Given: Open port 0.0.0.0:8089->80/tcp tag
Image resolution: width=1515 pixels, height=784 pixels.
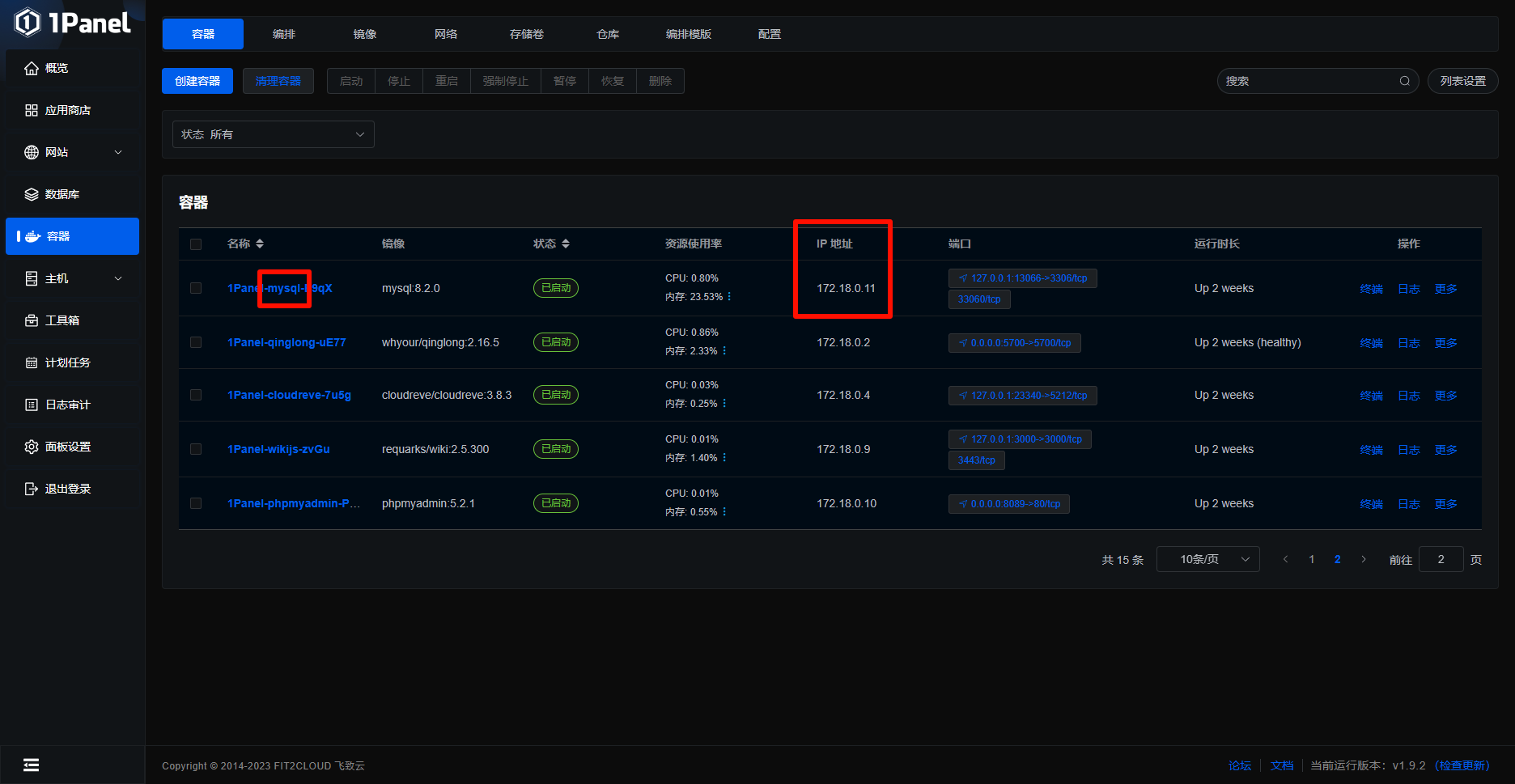Looking at the screenshot, I should click(1009, 504).
